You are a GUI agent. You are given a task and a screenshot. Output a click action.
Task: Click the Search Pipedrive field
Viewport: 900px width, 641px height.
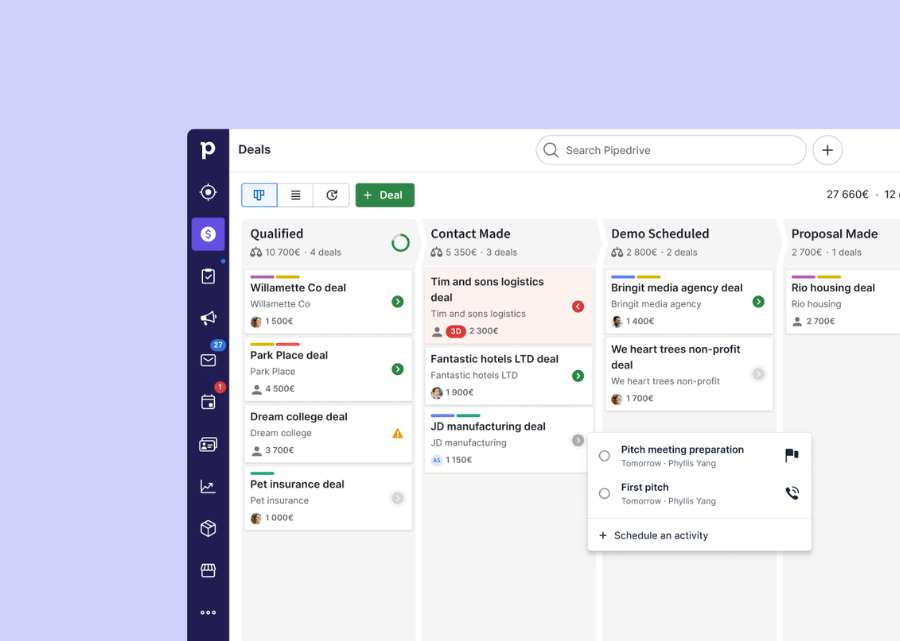671,150
